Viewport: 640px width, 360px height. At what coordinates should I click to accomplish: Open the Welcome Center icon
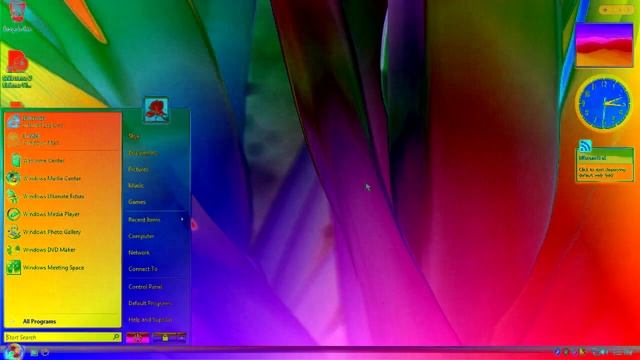click(x=16, y=160)
